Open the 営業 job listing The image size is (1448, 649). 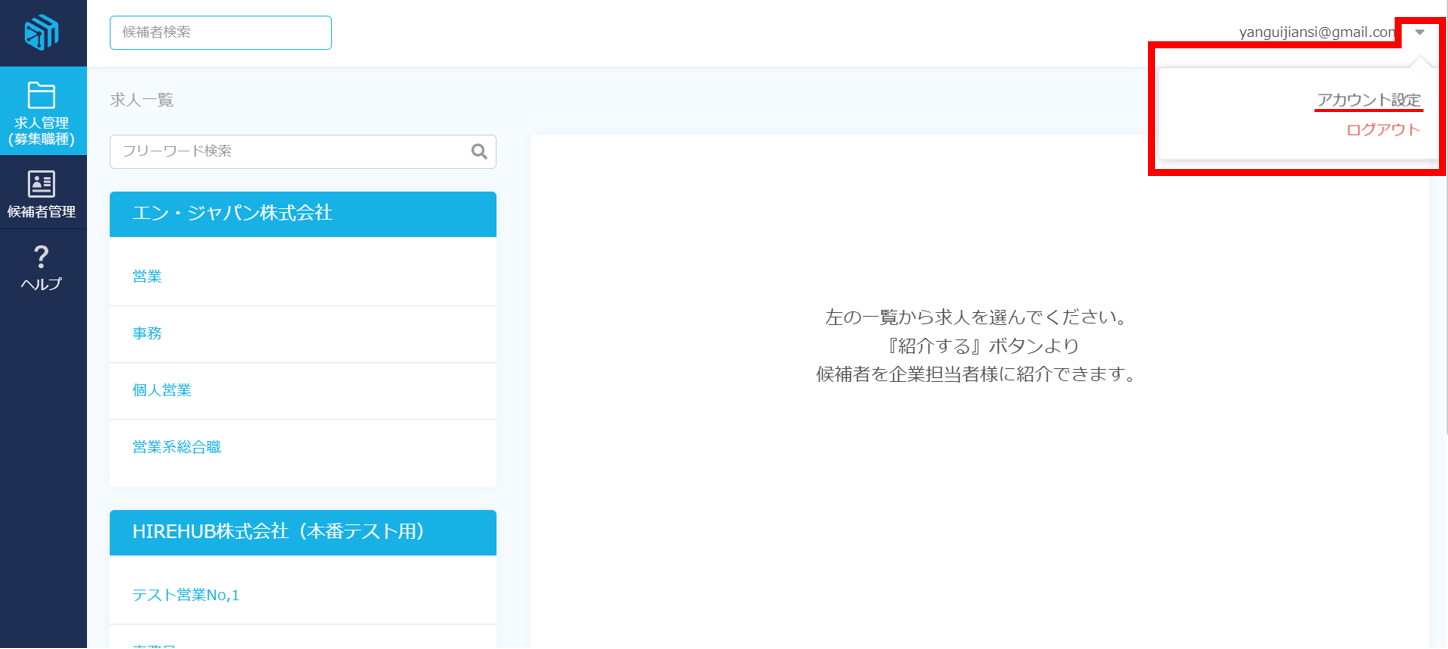[x=147, y=277]
